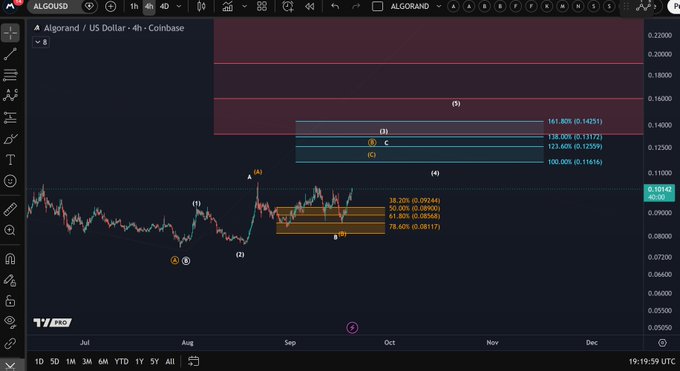Open the ALGORAND layout name menu
Screen dimensions: 680x371
point(410,7)
